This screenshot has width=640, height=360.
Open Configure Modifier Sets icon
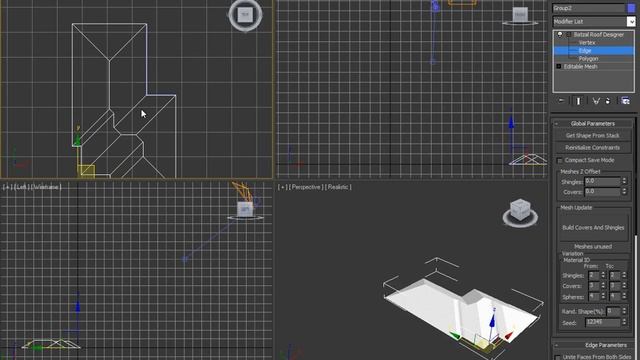tap(625, 101)
